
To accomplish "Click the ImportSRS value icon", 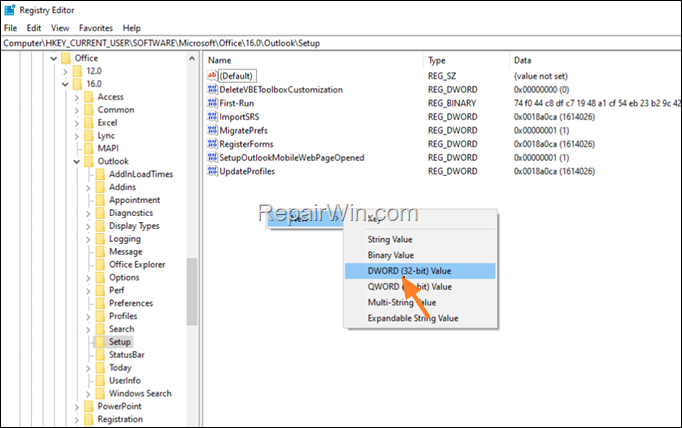I will [212, 117].
